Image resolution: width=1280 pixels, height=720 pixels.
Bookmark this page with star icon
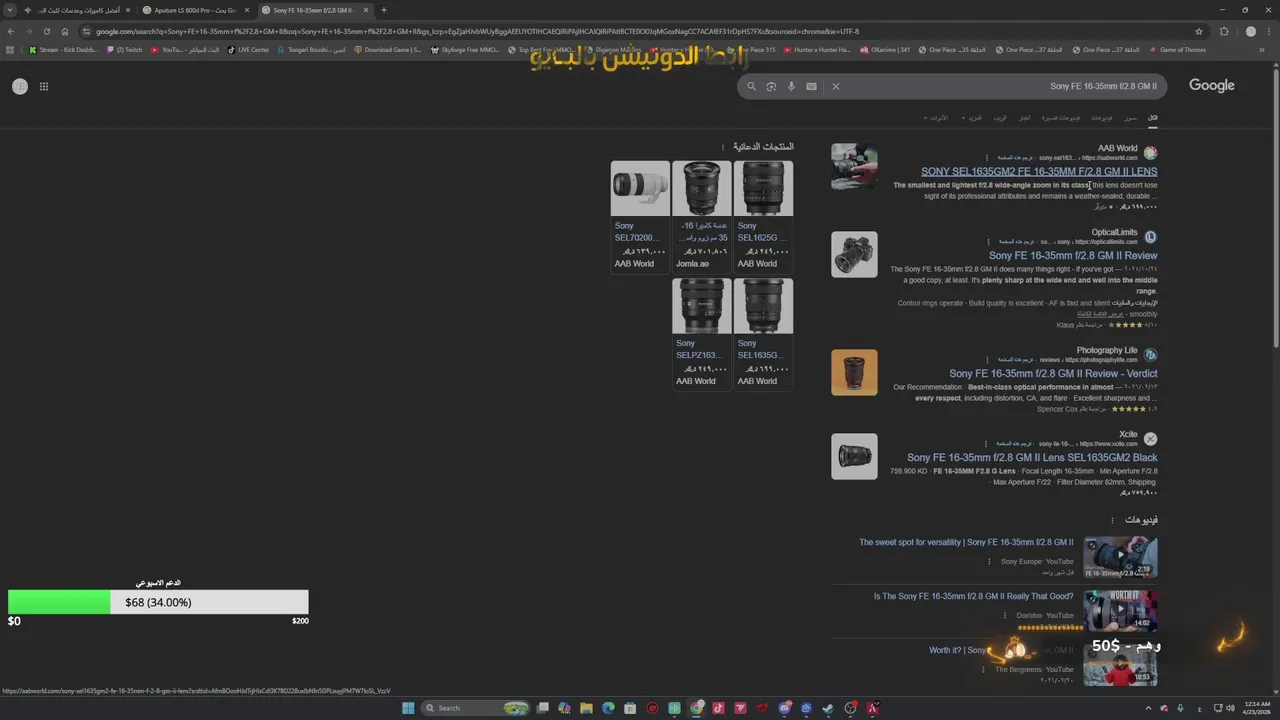1199,31
